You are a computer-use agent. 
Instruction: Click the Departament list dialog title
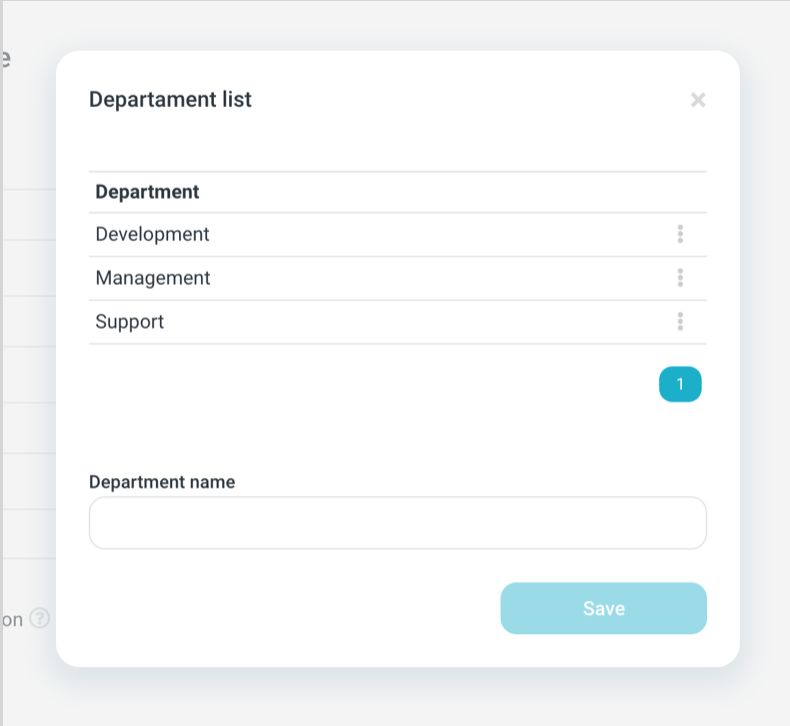click(x=170, y=100)
